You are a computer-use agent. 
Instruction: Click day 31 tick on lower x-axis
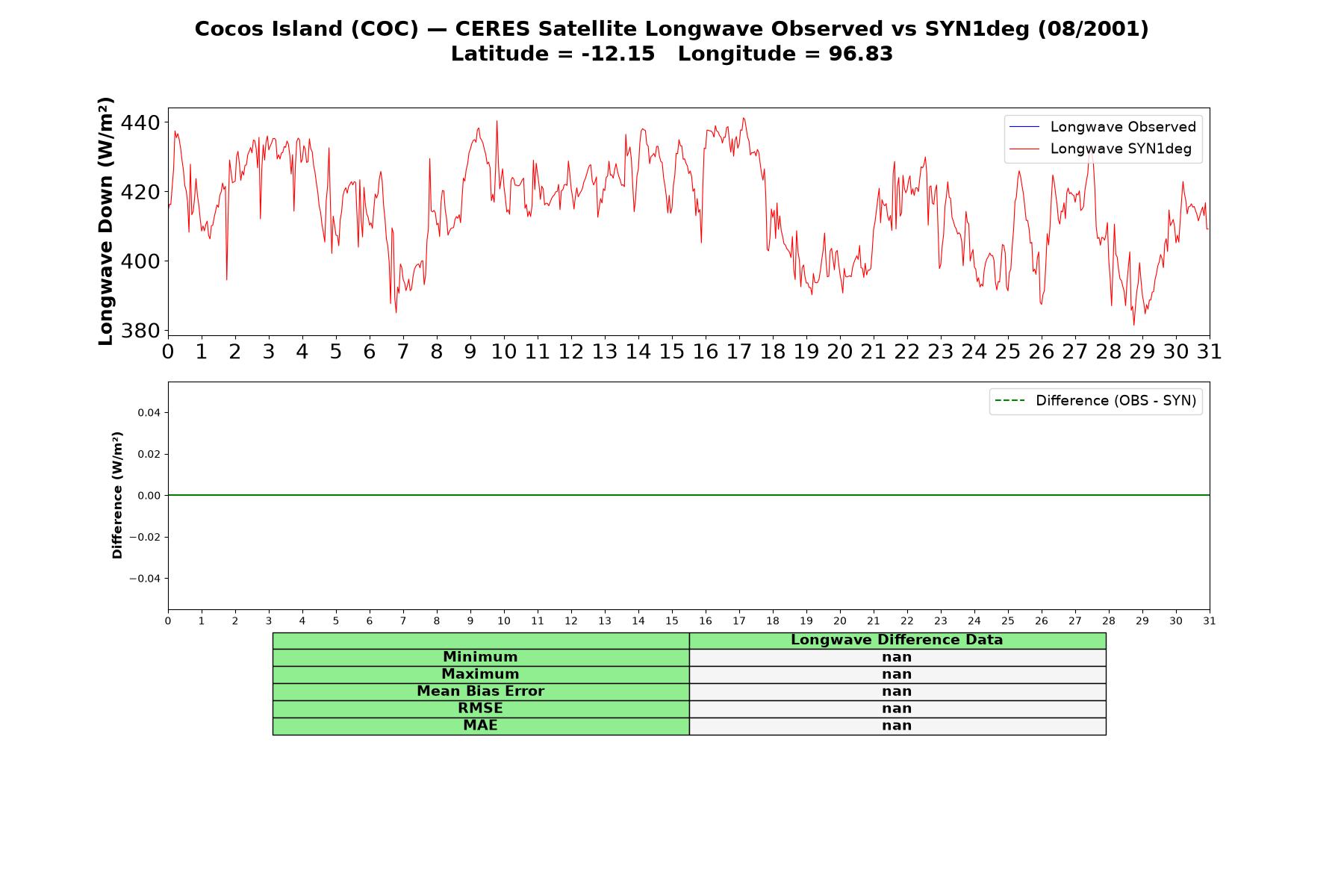1209,621
